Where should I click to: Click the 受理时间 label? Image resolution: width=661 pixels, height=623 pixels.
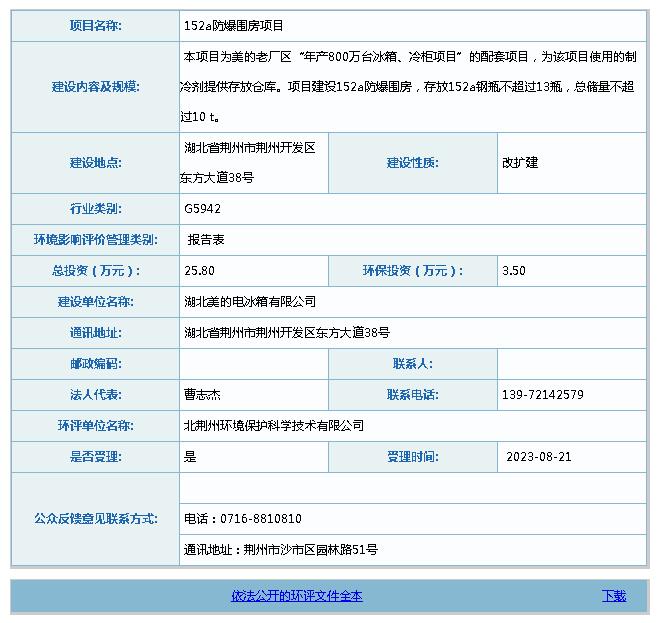tap(413, 457)
